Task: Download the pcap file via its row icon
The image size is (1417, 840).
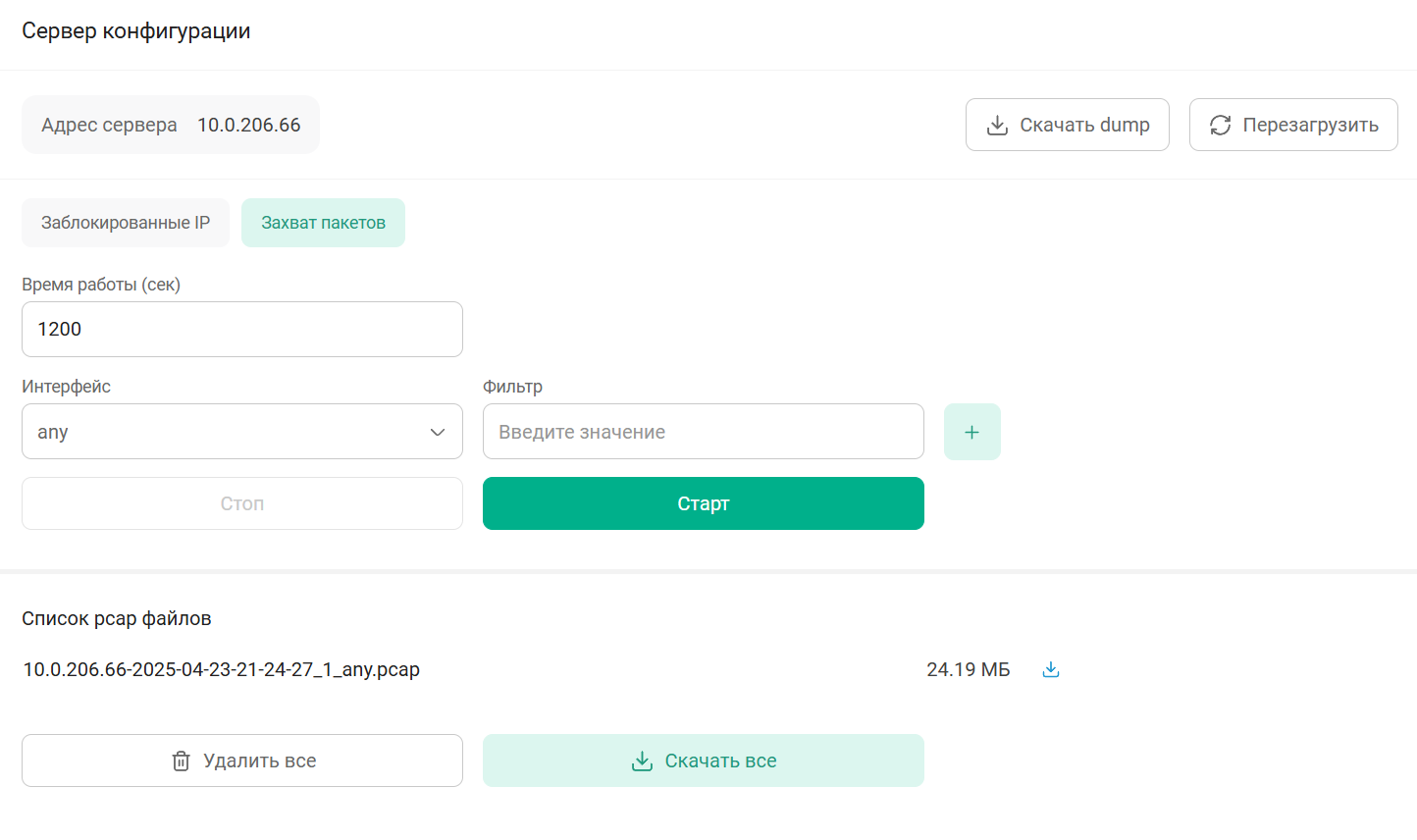Action: pyautogui.click(x=1051, y=669)
